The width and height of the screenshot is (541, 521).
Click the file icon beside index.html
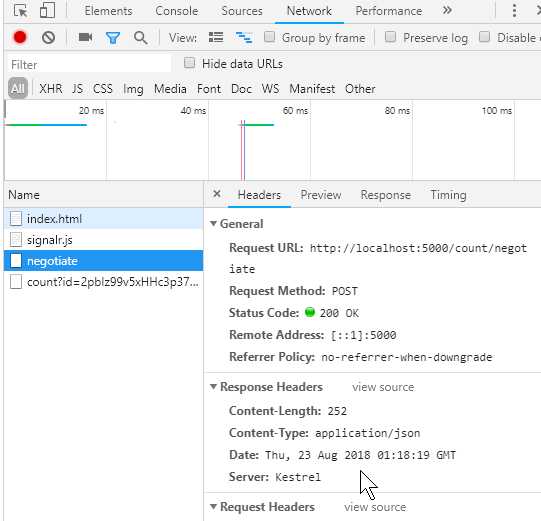pos(16,219)
